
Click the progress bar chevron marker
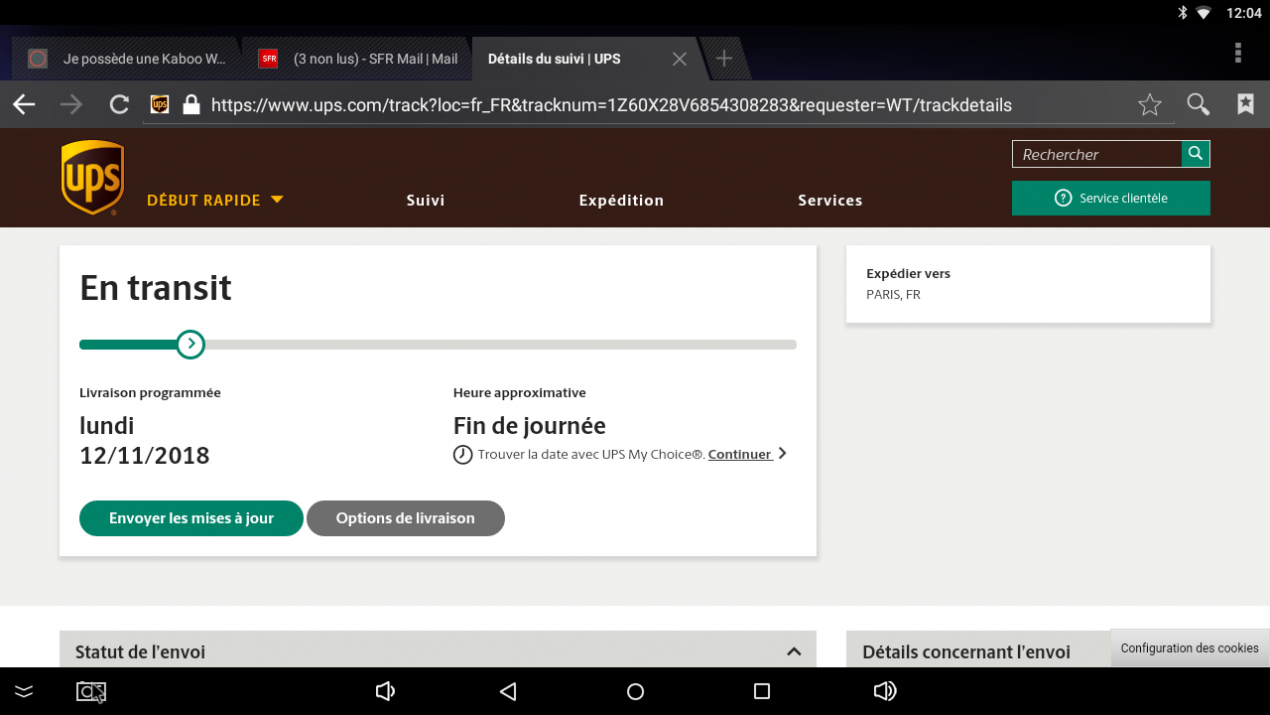(x=190, y=344)
